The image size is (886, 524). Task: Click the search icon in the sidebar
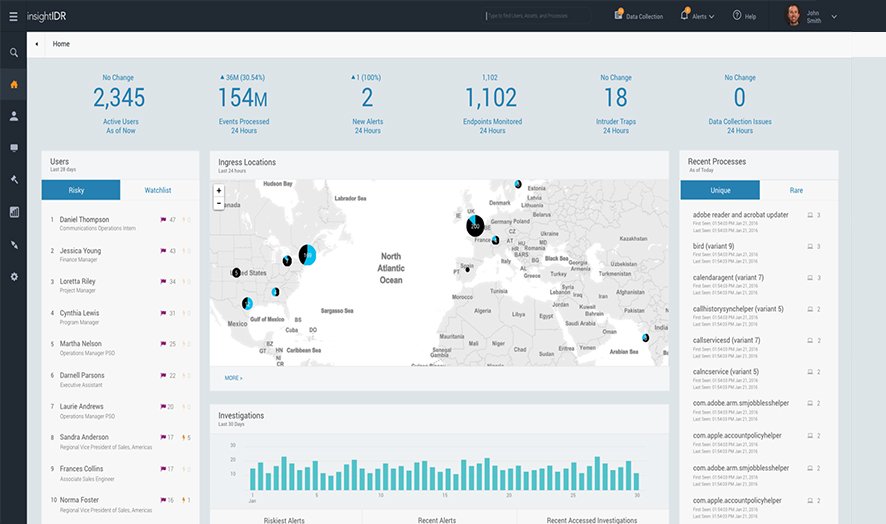click(x=13, y=53)
